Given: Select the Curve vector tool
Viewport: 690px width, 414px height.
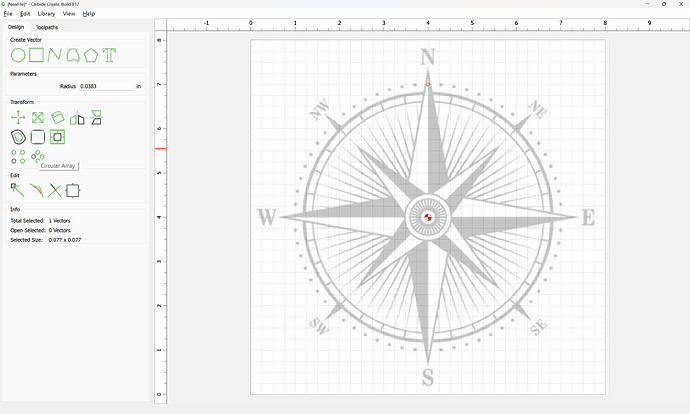Looking at the screenshot, I should (x=73, y=55).
